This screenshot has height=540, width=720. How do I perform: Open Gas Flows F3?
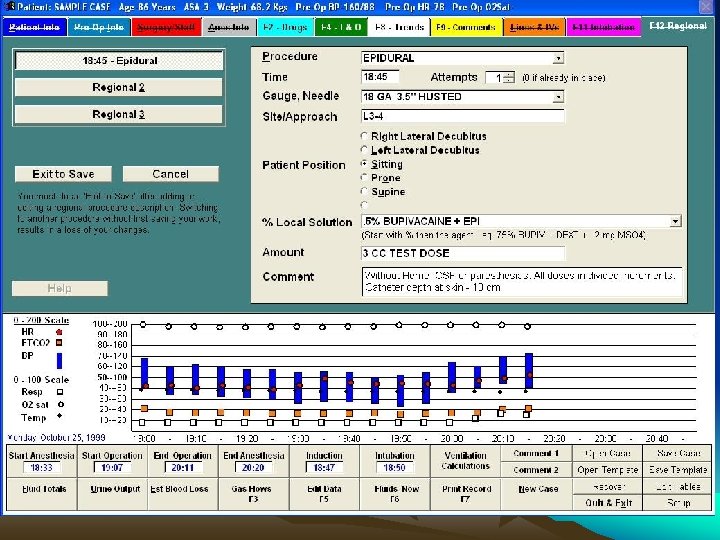[x=253, y=494]
